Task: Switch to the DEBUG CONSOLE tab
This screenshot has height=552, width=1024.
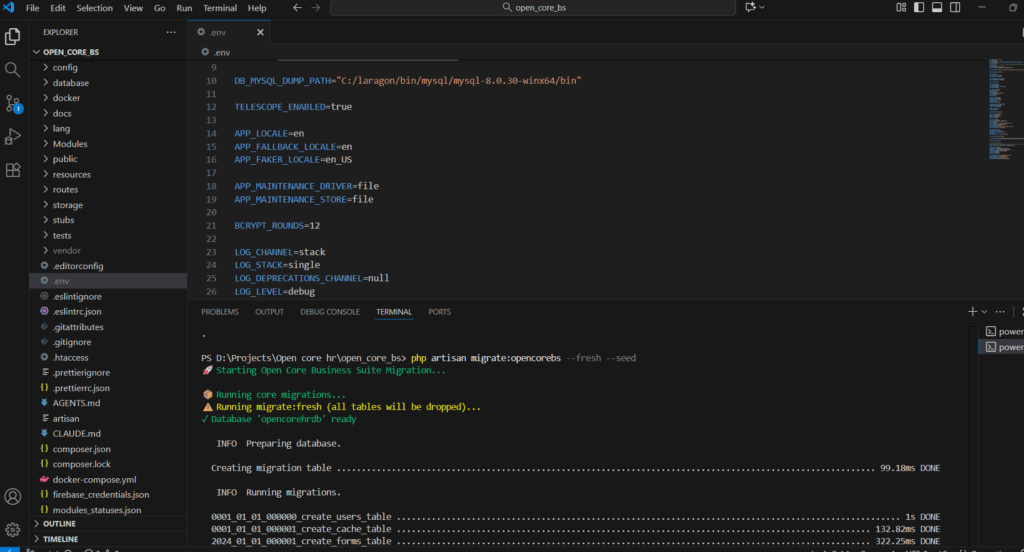Action: (x=329, y=312)
